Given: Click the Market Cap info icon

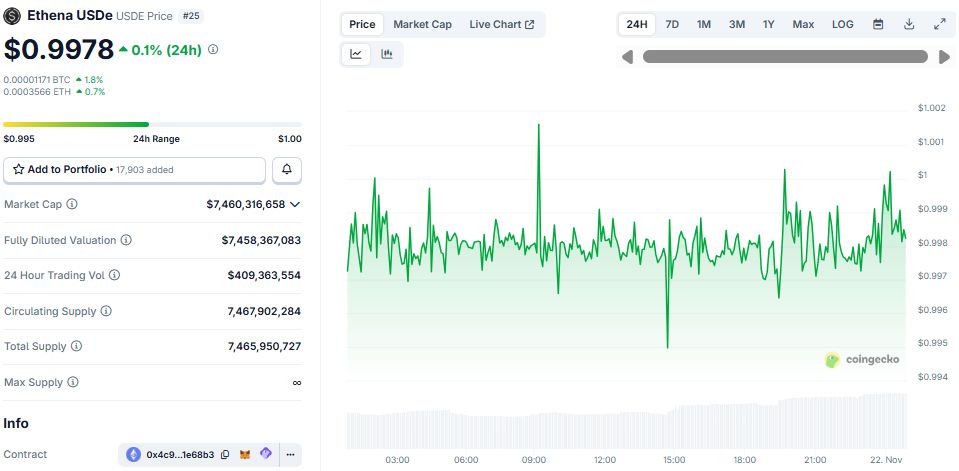Looking at the screenshot, I should click(x=72, y=204).
